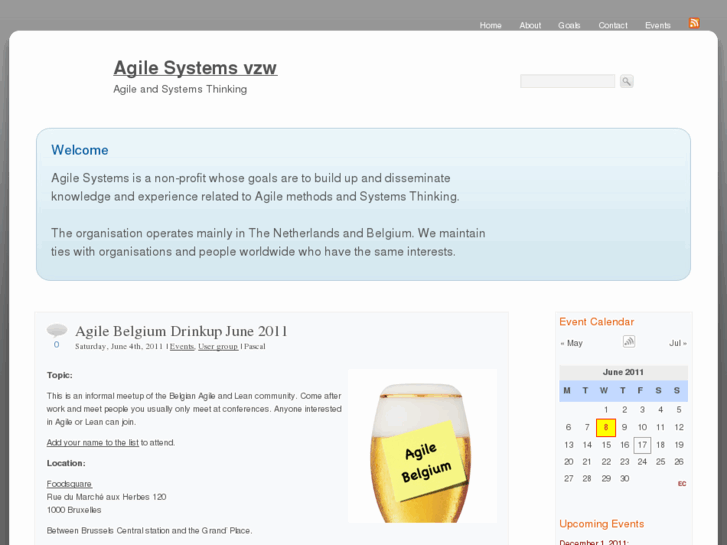Click the tagline 'Agile and Systems Thinking'
The width and height of the screenshot is (727, 545).
click(x=180, y=89)
